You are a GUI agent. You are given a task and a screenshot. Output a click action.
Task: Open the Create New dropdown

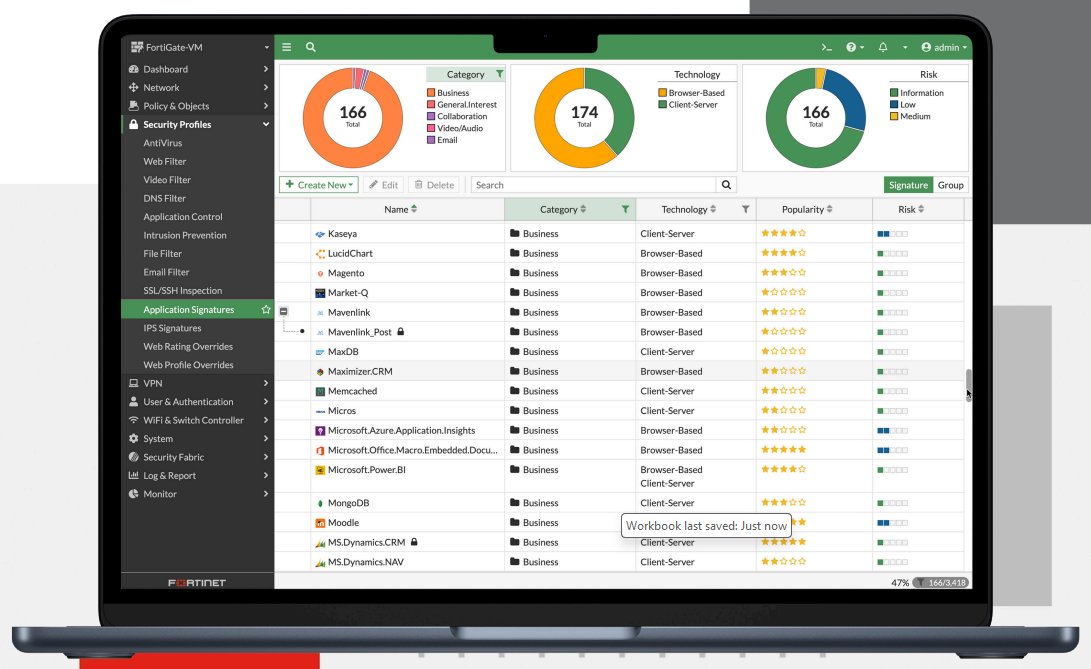(x=319, y=185)
